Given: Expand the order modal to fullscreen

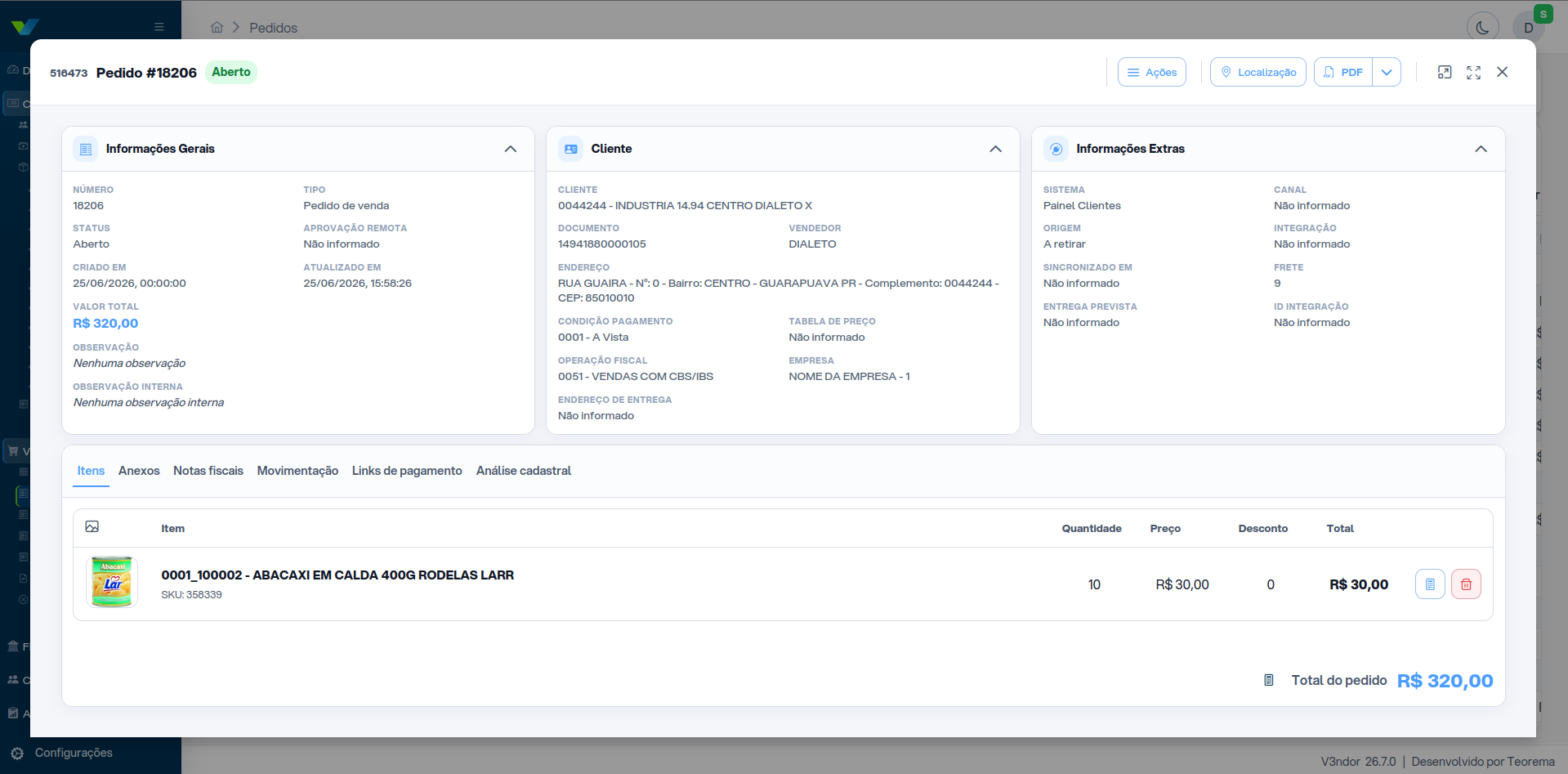Looking at the screenshot, I should click(1473, 72).
